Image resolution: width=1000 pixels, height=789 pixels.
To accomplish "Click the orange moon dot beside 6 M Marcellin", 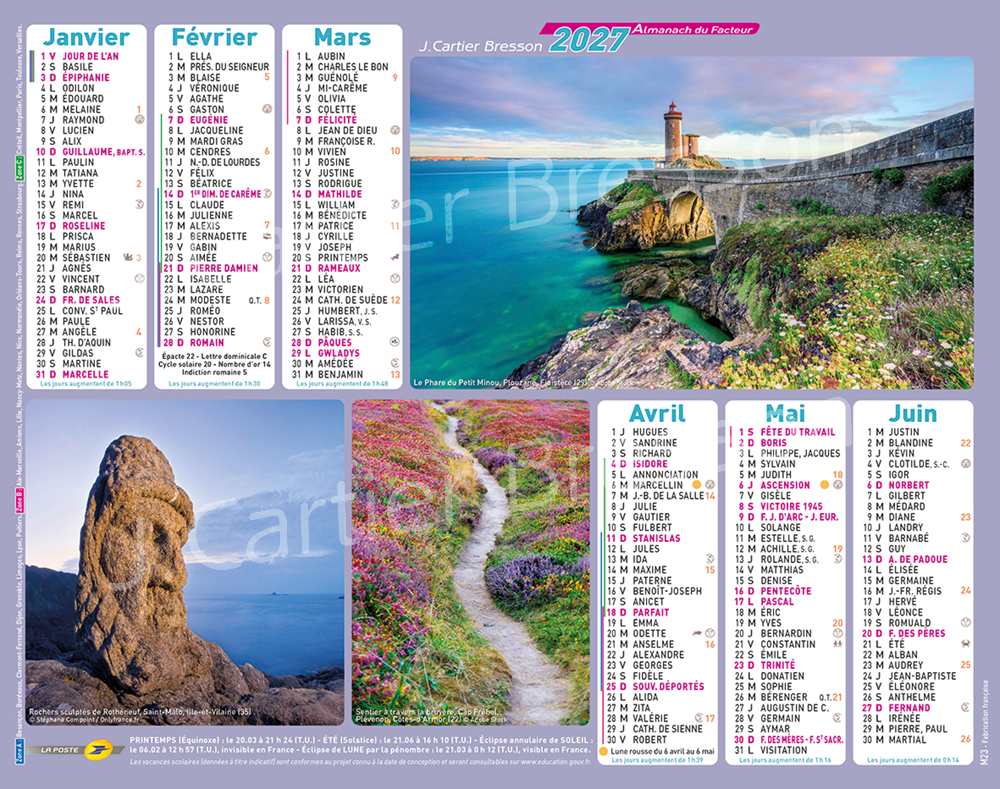I will tap(697, 485).
